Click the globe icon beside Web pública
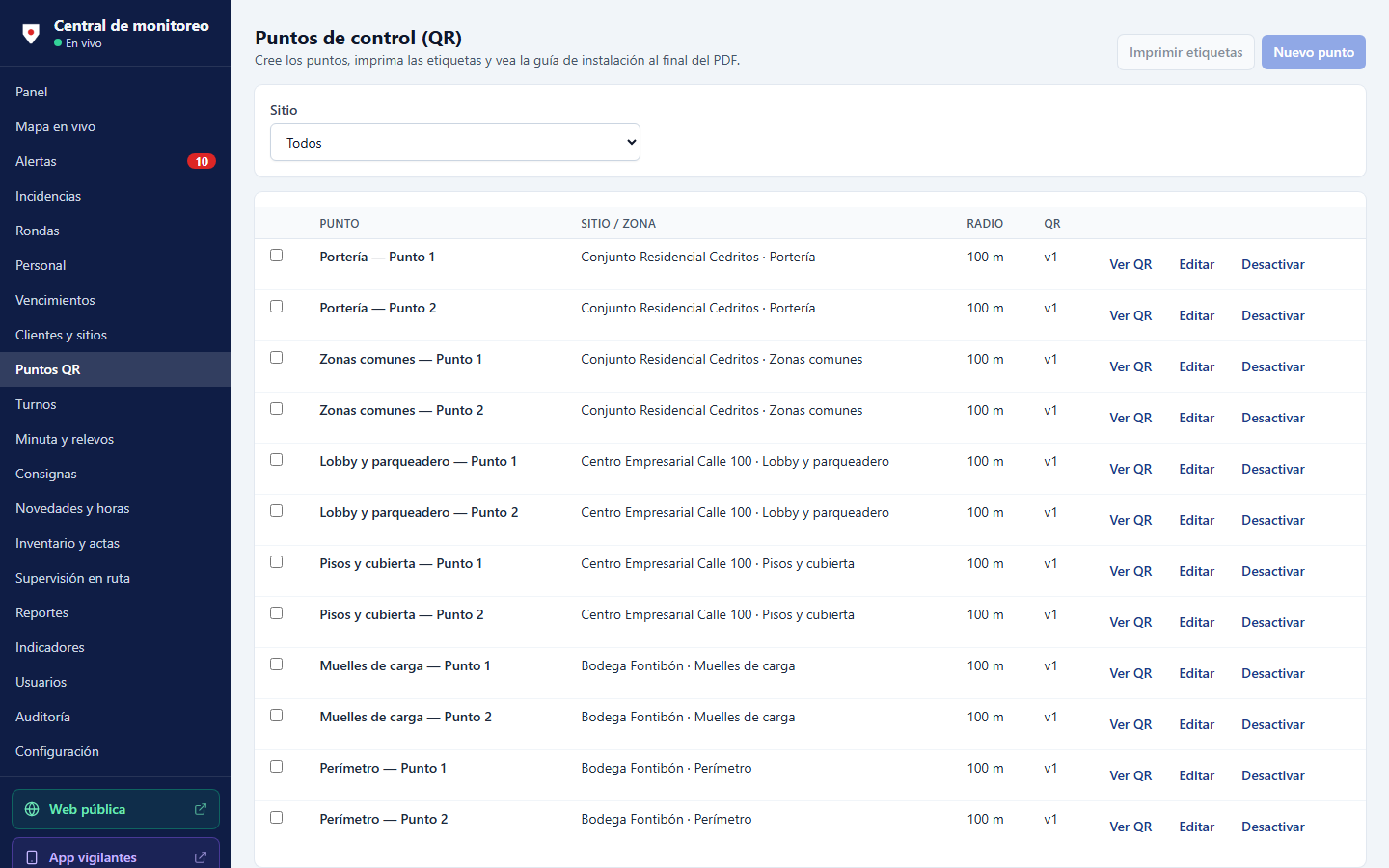Image resolution: width=1389 pixels, height=868 pixels. 32,809
